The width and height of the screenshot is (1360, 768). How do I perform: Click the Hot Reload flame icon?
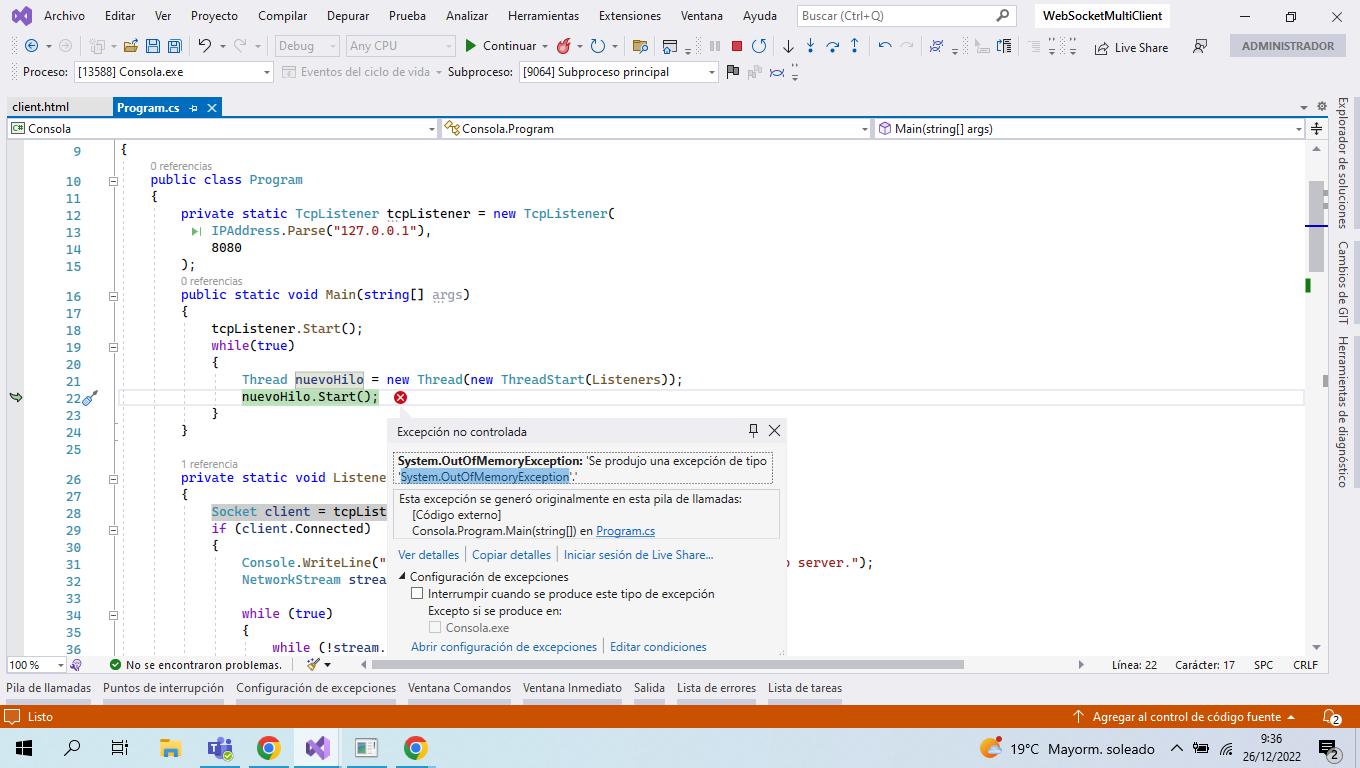[x=564, y=46]
